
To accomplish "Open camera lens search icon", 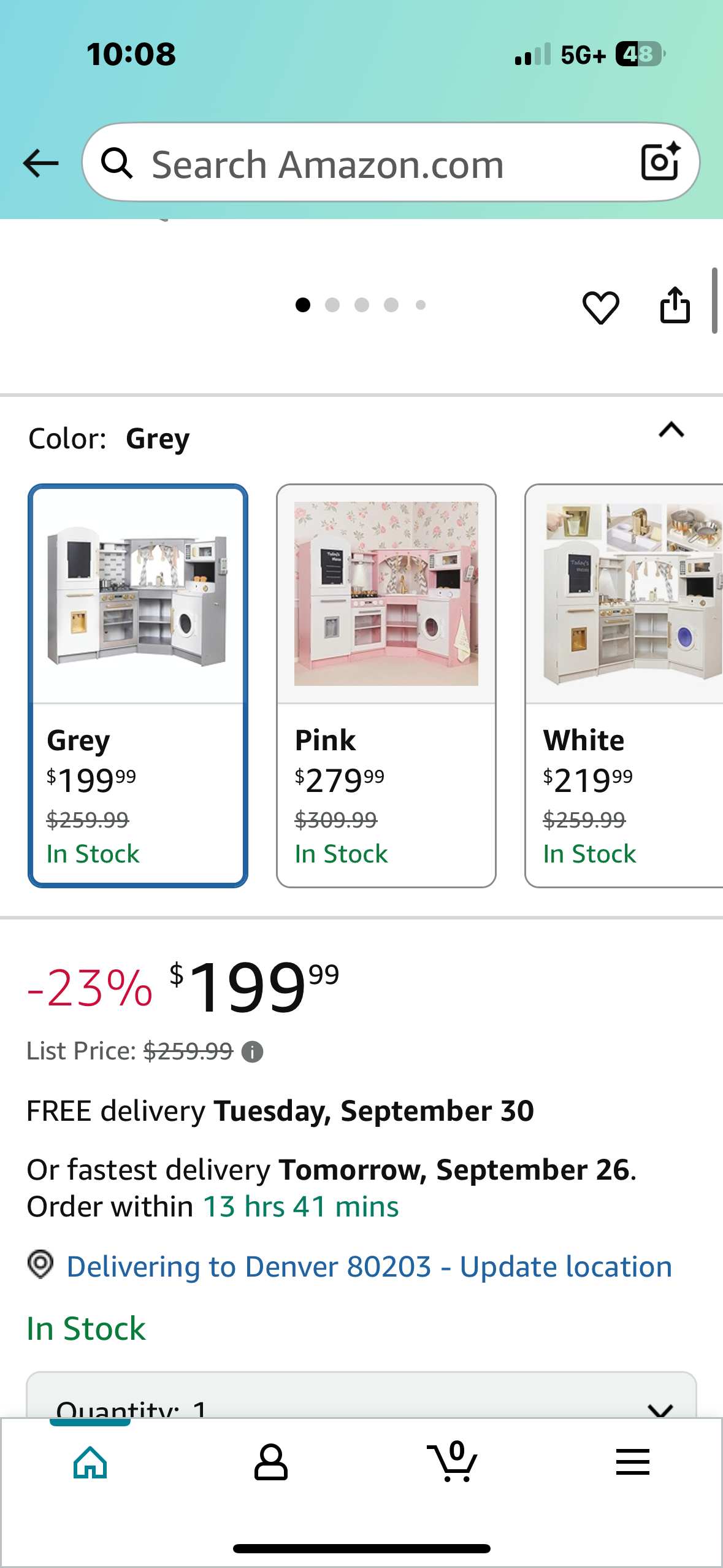I will (660, 162).
